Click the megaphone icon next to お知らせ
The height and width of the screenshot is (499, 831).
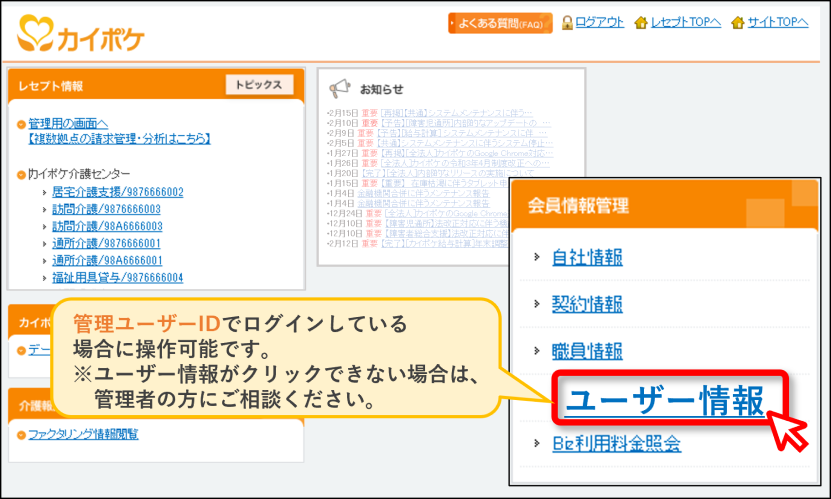[x=339, y=88]
